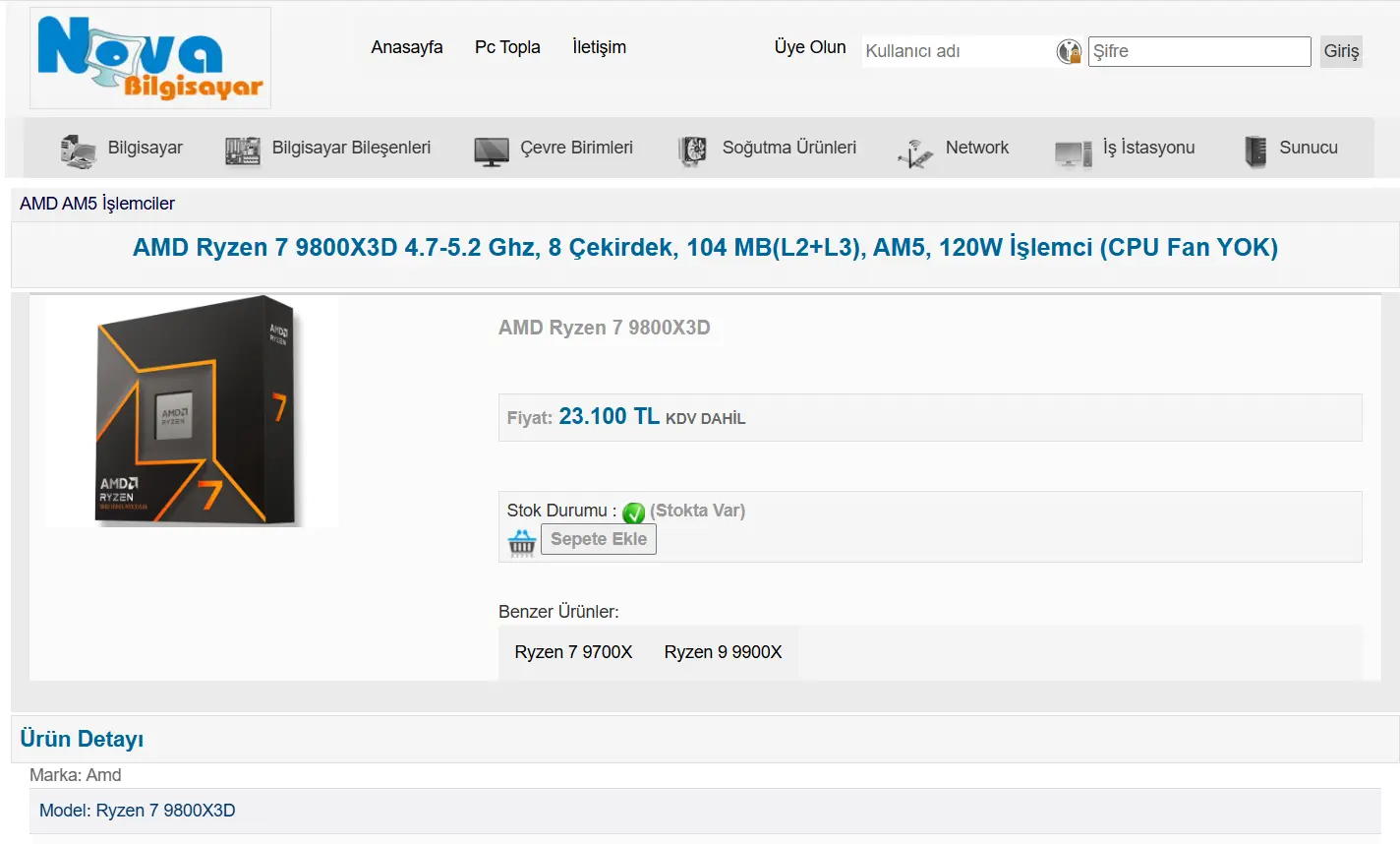Click the Ryzen 7 9800X3D box image
1400x844 pixels.
(193, 411)
